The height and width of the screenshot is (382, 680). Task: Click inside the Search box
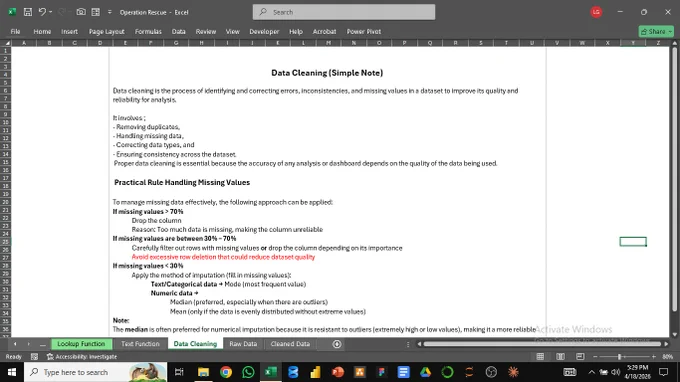tap(344, 12)
